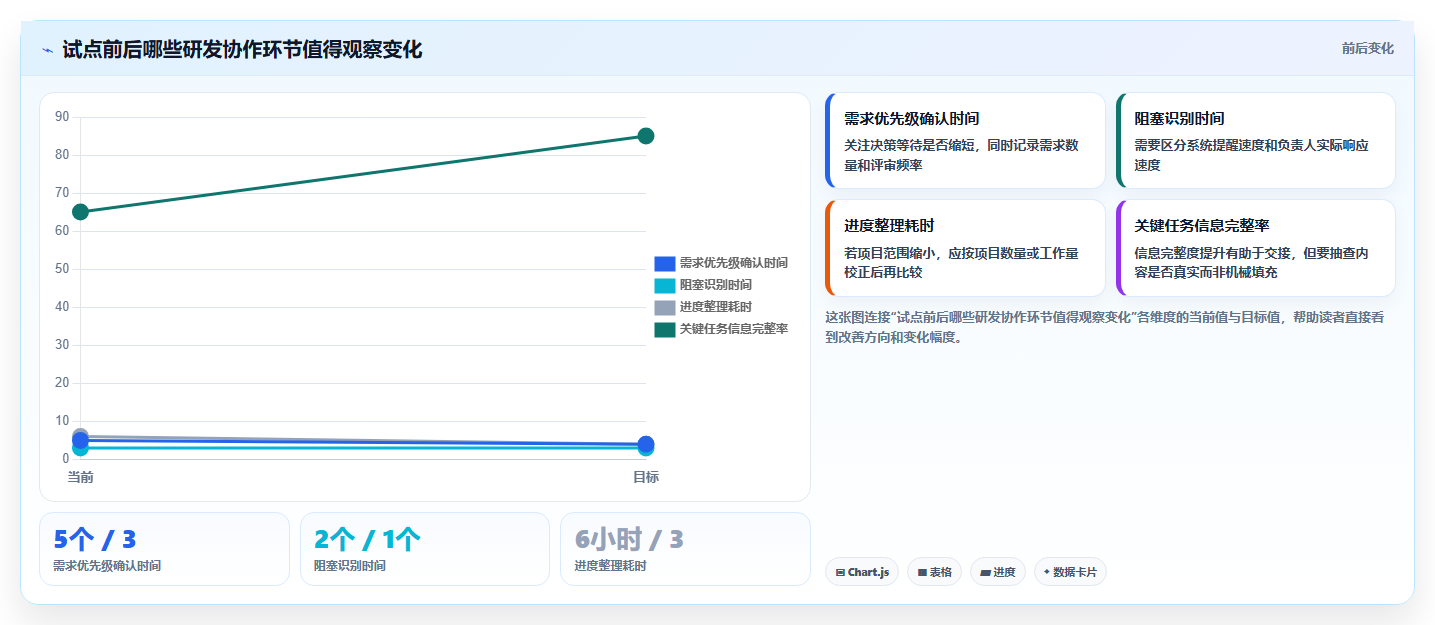
Task: Toggle 进度整理耗时 legend swatch
Action: tap(665, 307)
